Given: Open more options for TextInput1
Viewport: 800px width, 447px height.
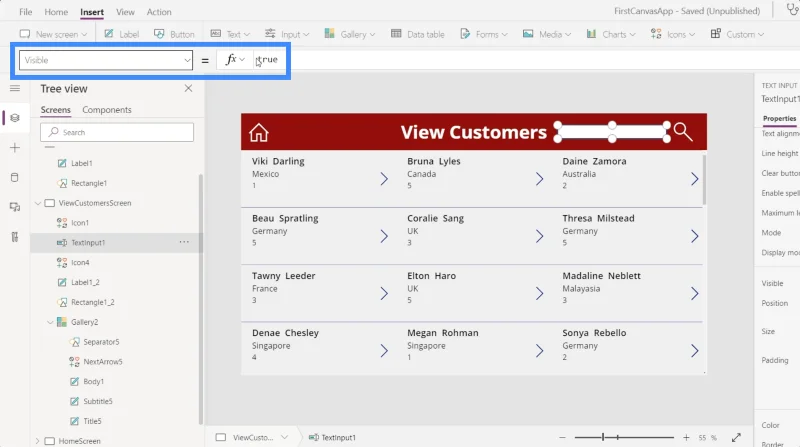Looking at the screenshot, I should pyautogui.click(x=184, y=242).
